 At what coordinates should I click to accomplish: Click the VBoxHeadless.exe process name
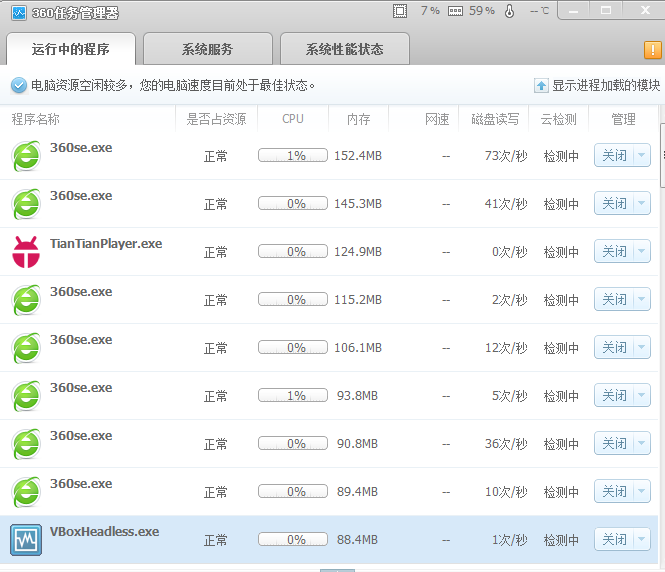(104, 532)
